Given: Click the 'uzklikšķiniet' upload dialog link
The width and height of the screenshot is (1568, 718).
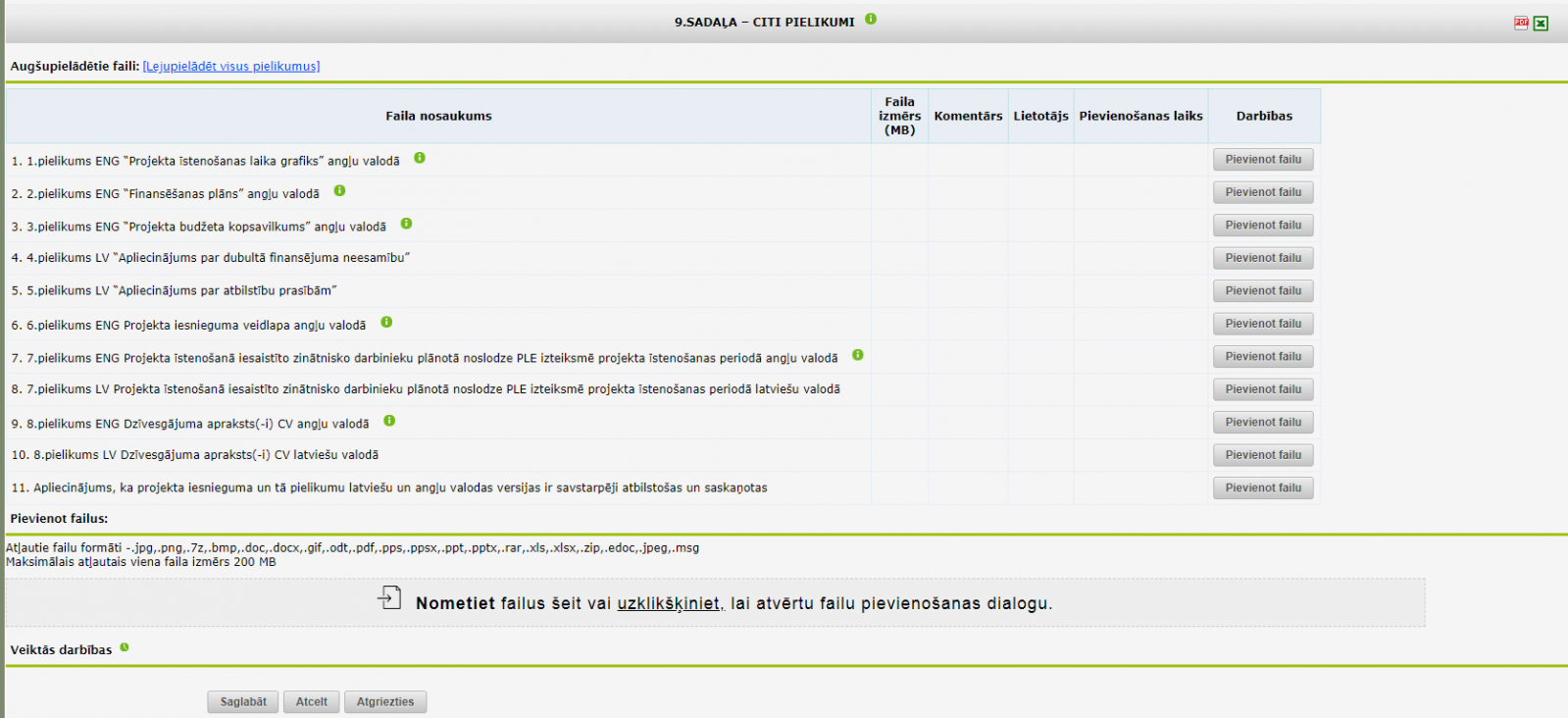Looking at the screenshot, I should [x=670, y=604].
